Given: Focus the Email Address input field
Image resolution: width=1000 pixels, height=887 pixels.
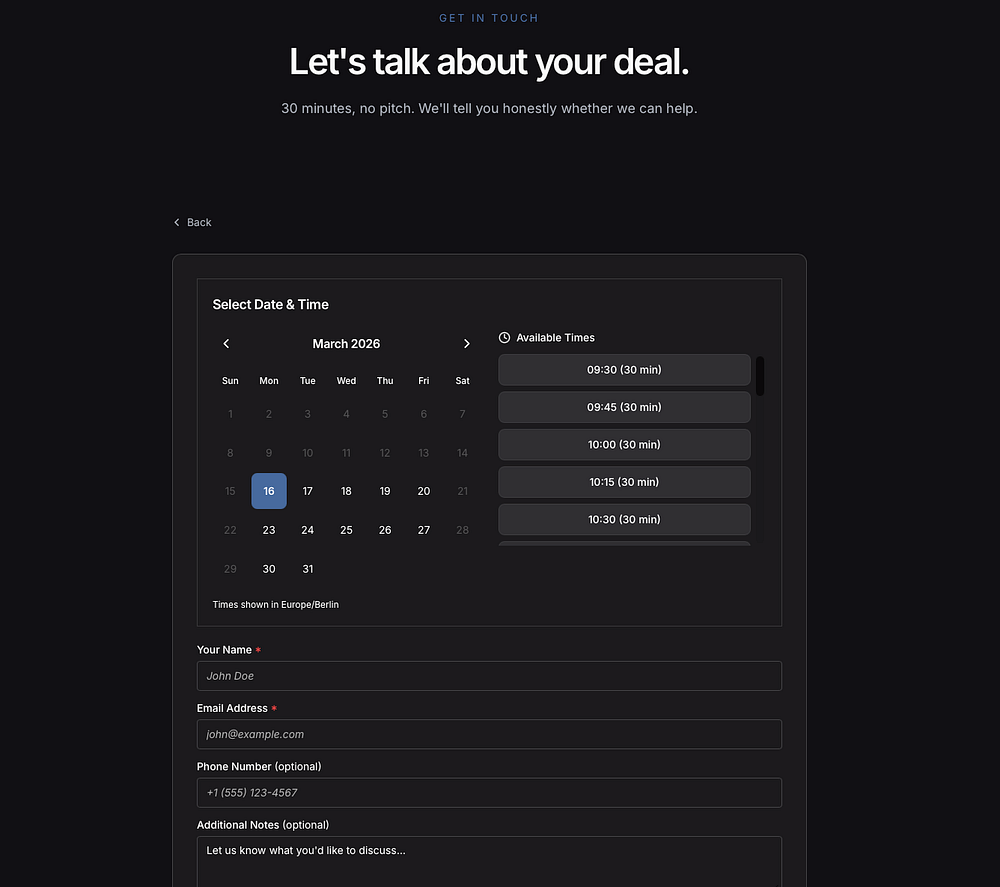Looking at the screenshot, I should [489, 735].
